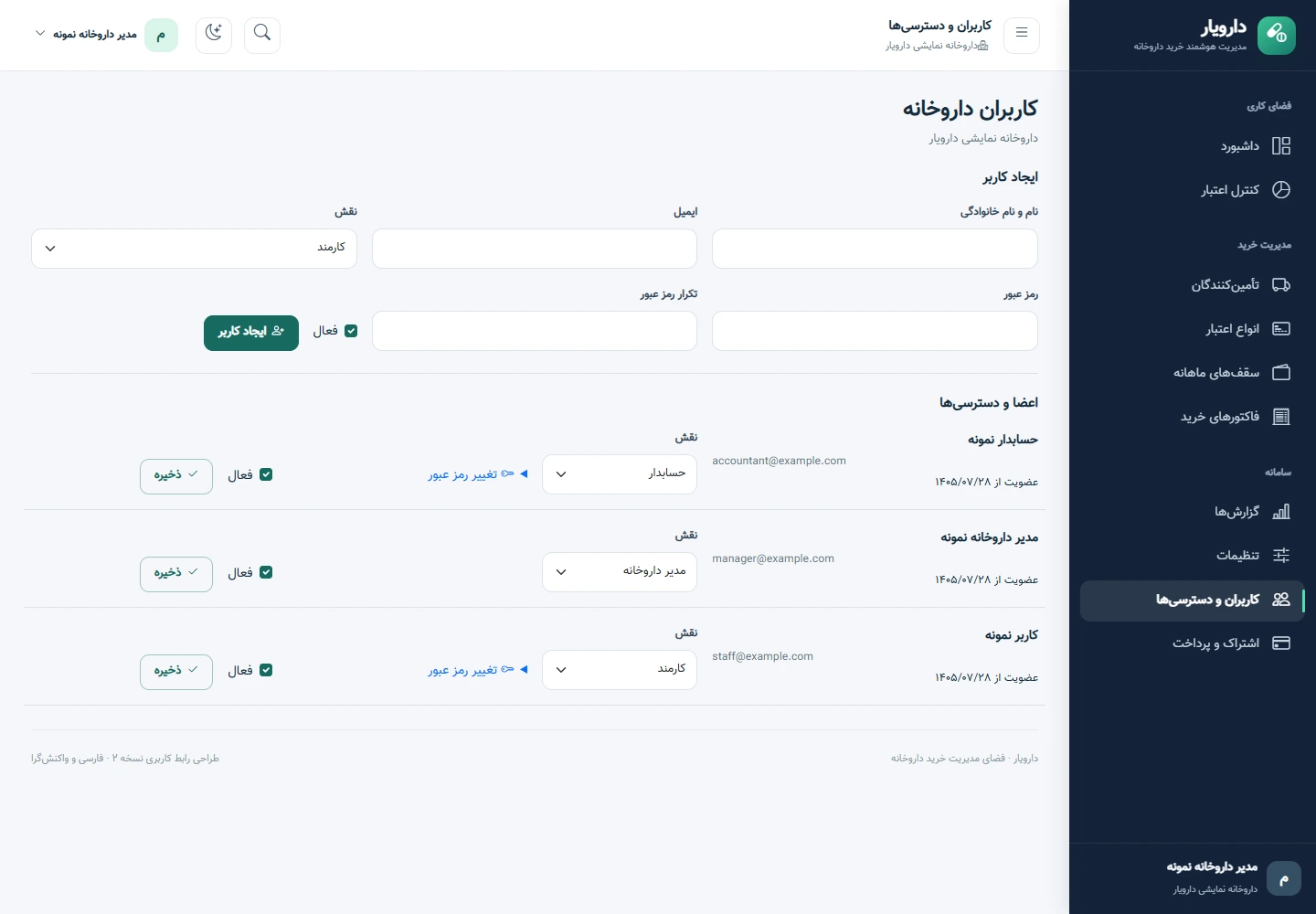This screenshot has height=914, width=1316.
Task: Click the ایجاد کاربر button
Action: (x=251, y=332)
